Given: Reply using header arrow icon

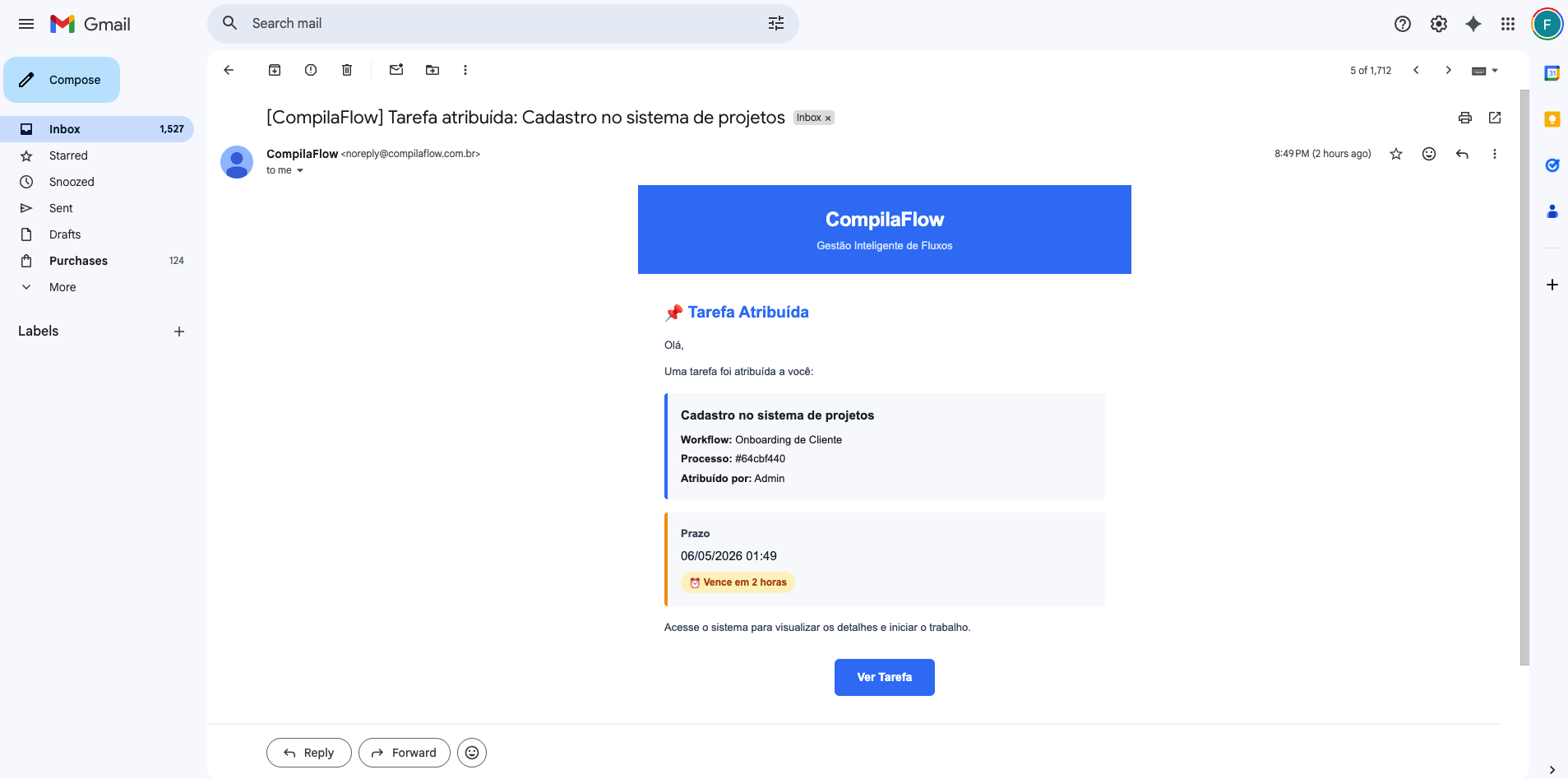Looking at the screenshot, I should [1462, 154].
